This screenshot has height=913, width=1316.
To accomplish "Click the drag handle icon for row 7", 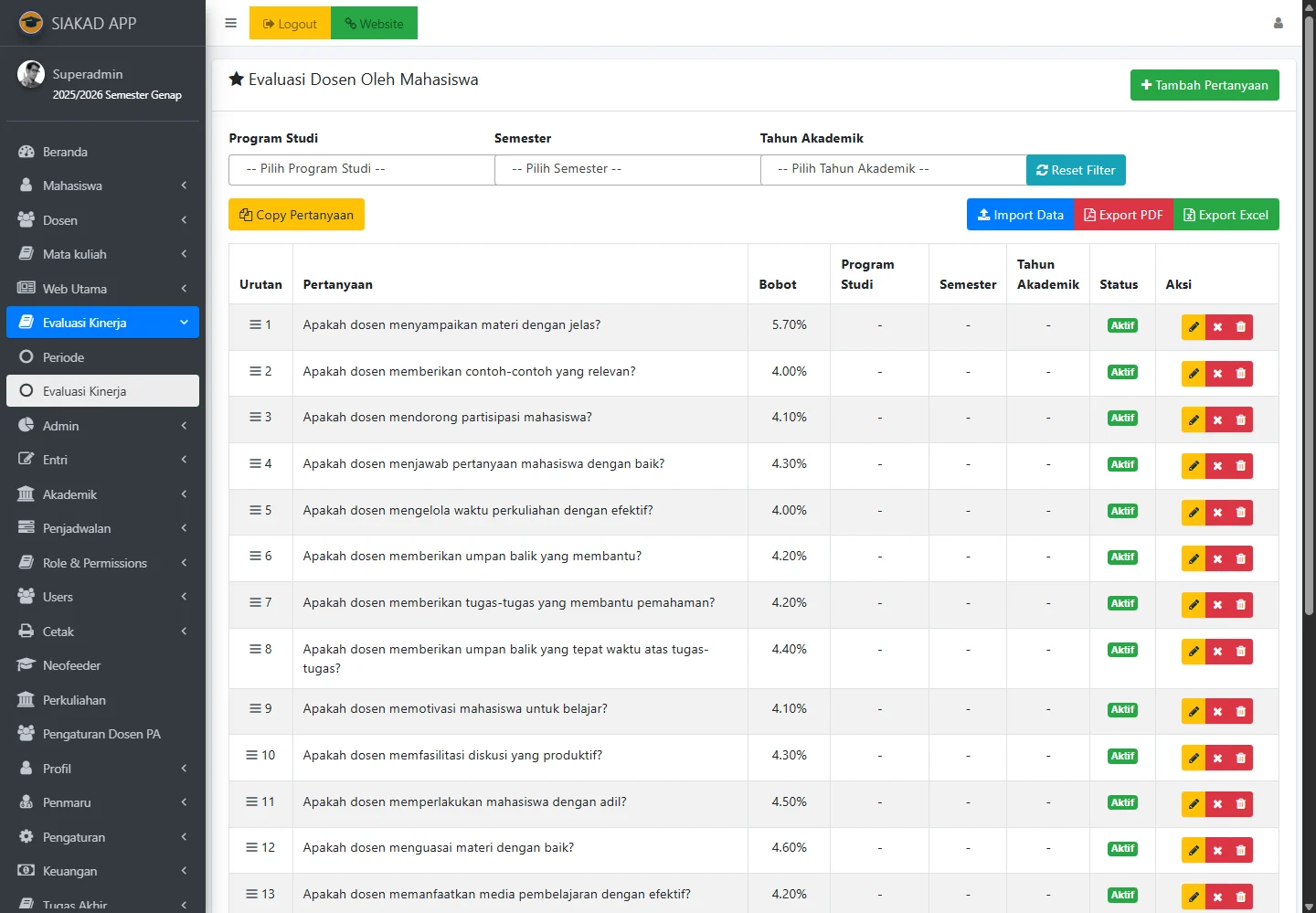I will pos(255,602).
